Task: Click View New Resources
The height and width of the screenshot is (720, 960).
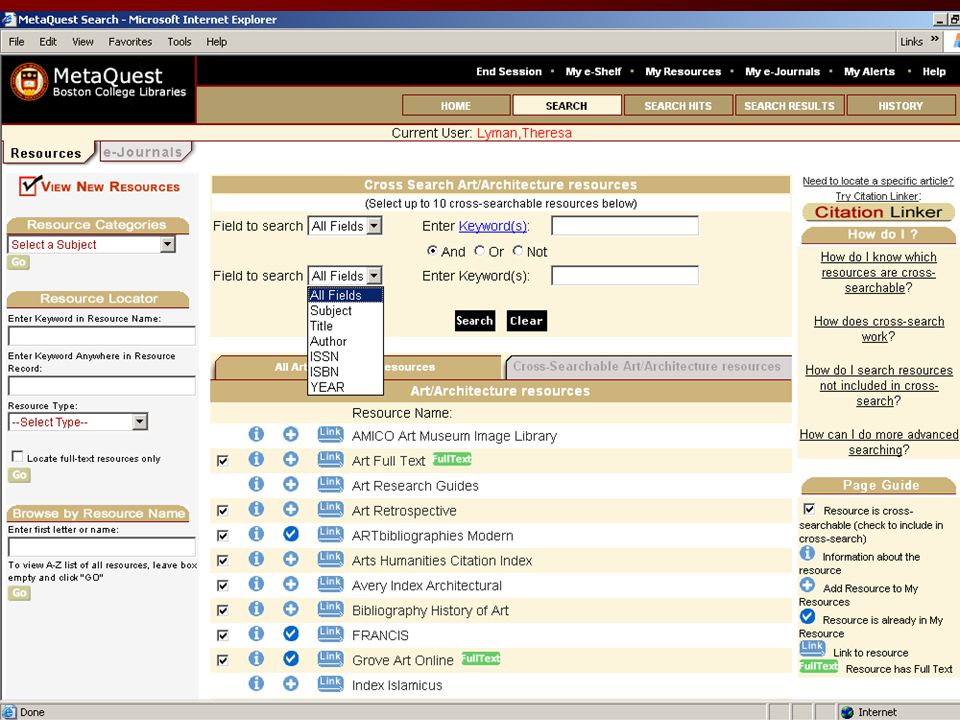Action: pos(99,186)
